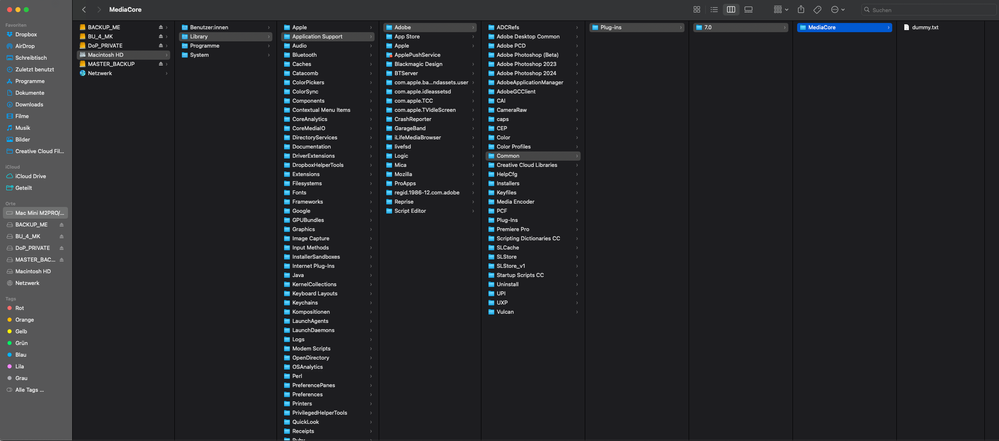Open Programme in the sidebar favorites

click(x=30, y=81)
